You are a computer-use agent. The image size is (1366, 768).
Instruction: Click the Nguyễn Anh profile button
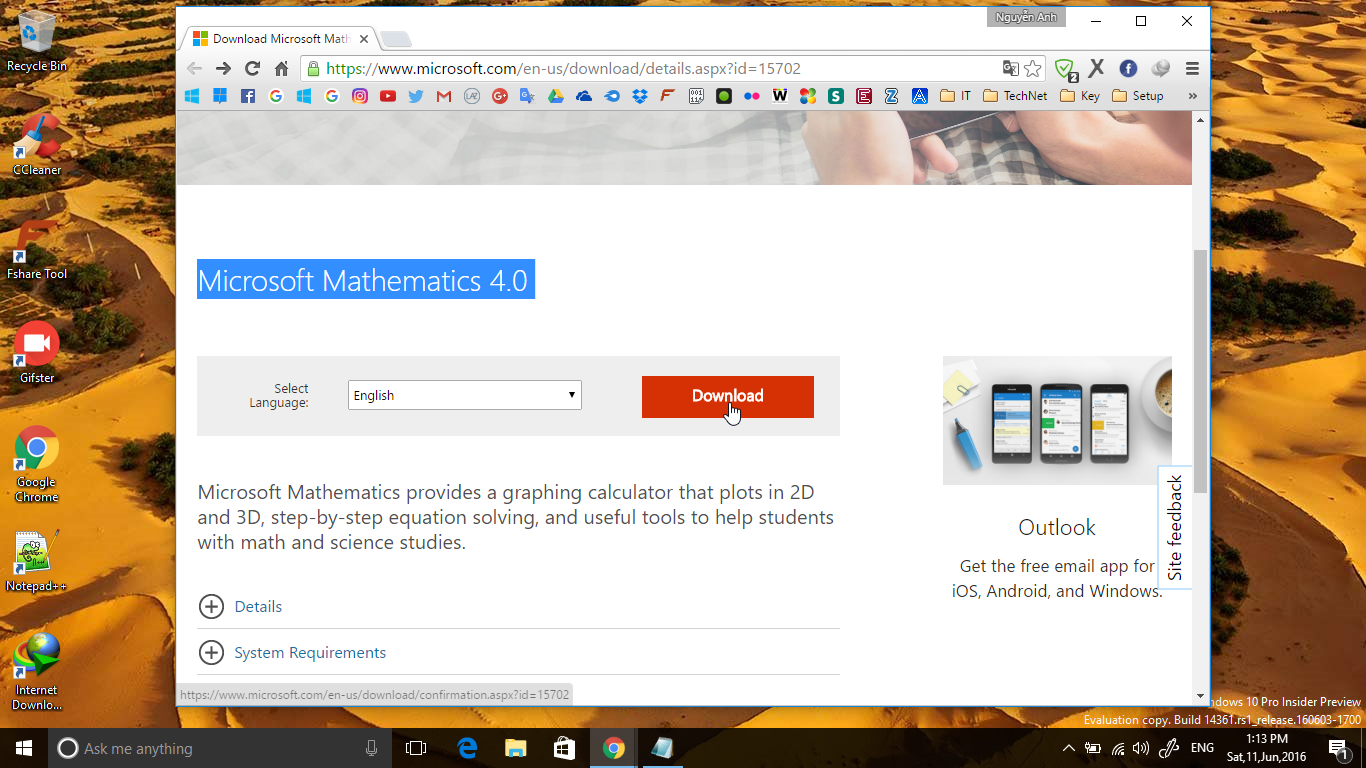[1026, 17]
